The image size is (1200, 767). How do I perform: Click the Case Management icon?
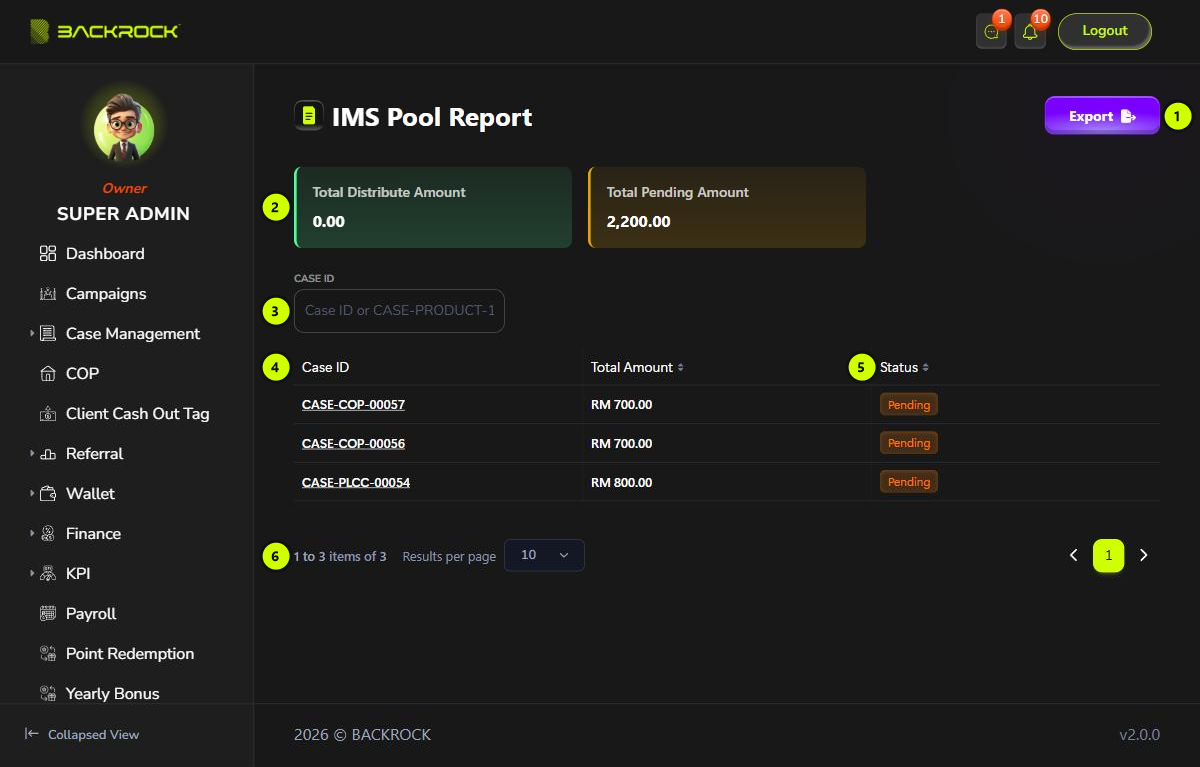point(48,334)
